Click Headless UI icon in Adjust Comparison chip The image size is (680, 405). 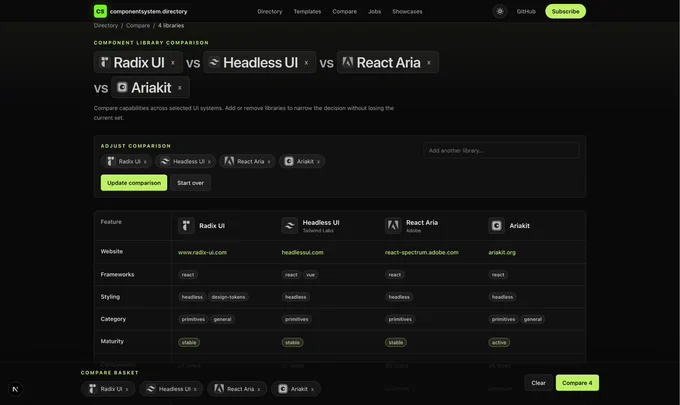[x=165, y=161]
